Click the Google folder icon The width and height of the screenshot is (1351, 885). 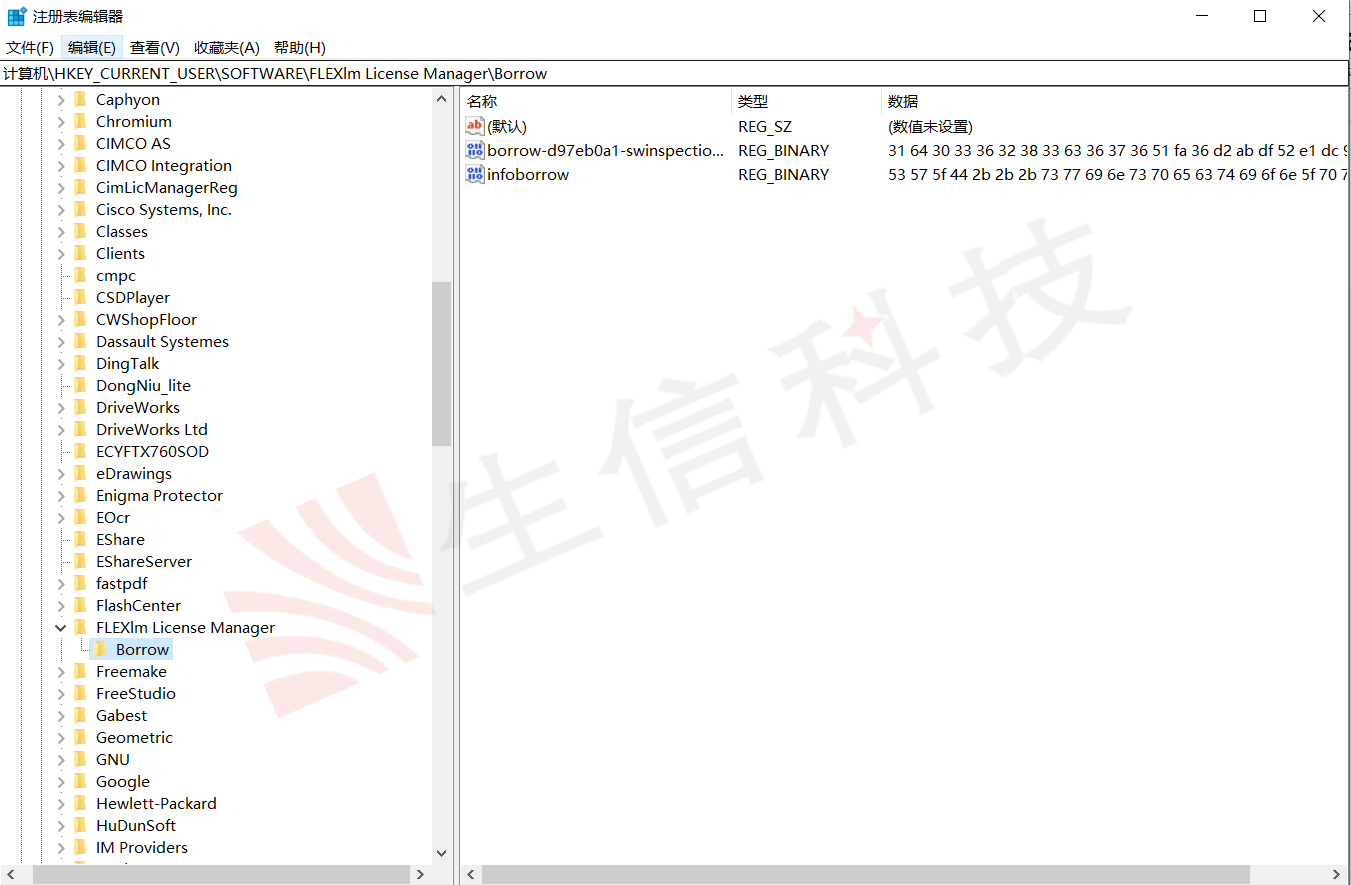point(81,781)
